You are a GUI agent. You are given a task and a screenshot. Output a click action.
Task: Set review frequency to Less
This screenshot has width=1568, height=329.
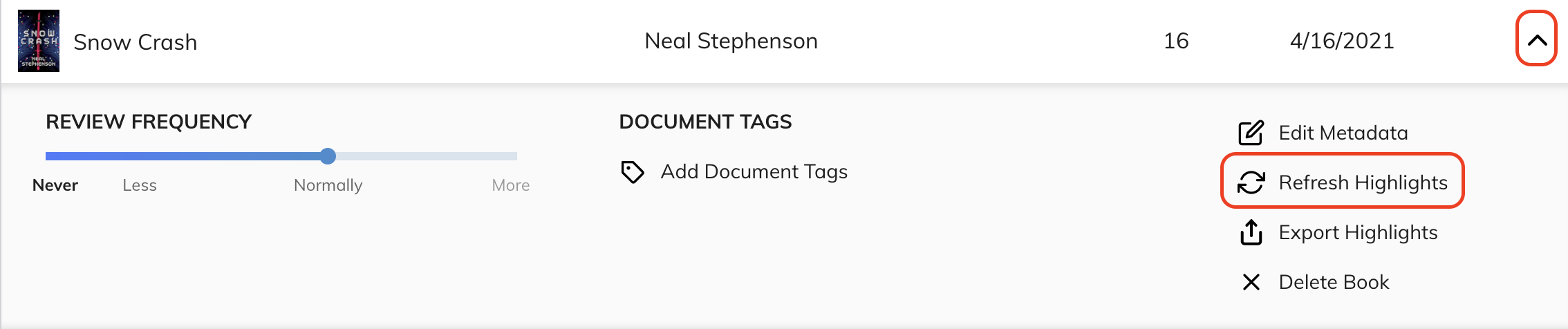pyautogui.click(x=140, y=185)
